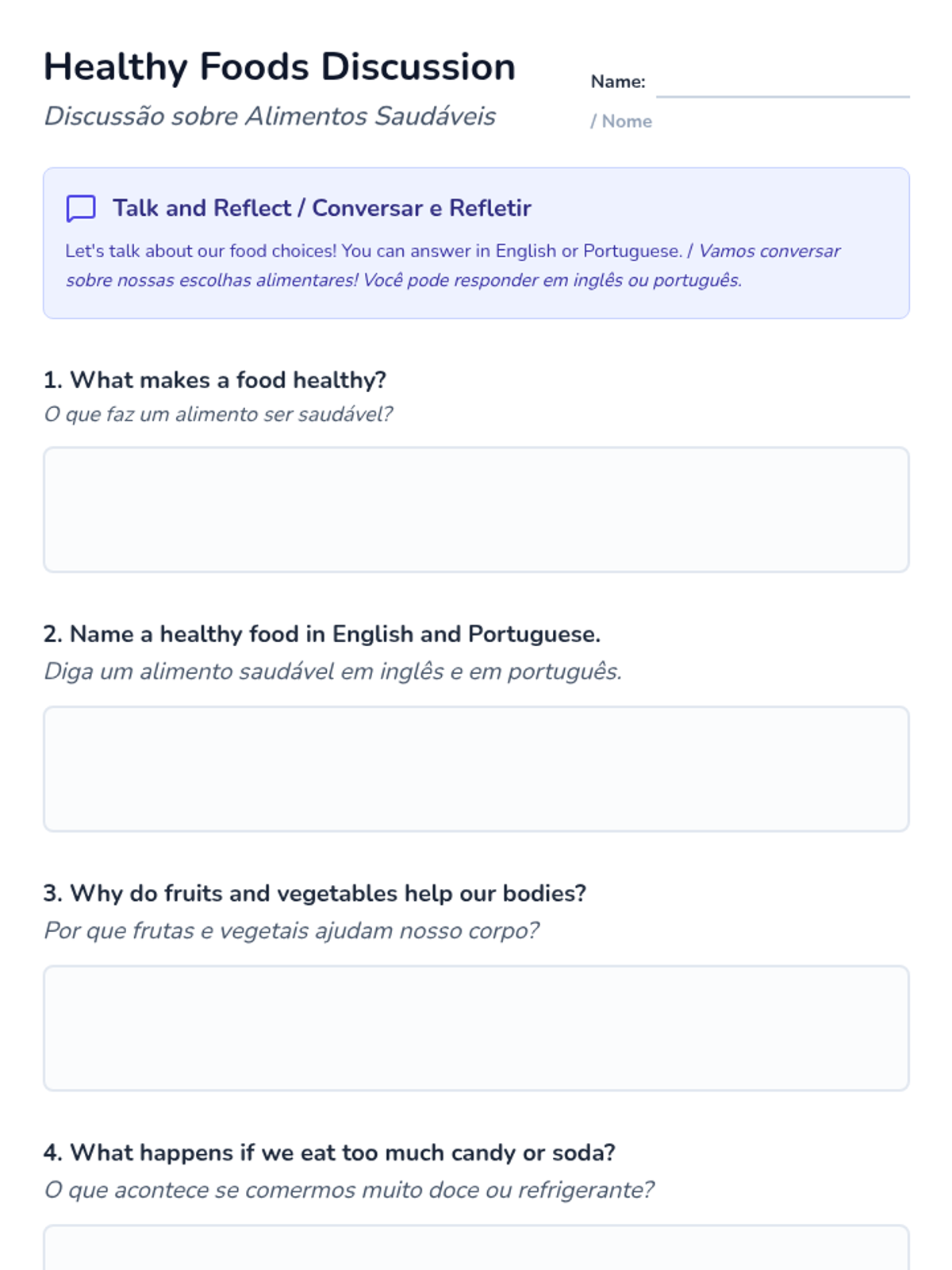Click the 'Talk and Reflect / Conversar e Refletir' heading
This screenshot has height=1270, width=952.
(x=321, y=208)
